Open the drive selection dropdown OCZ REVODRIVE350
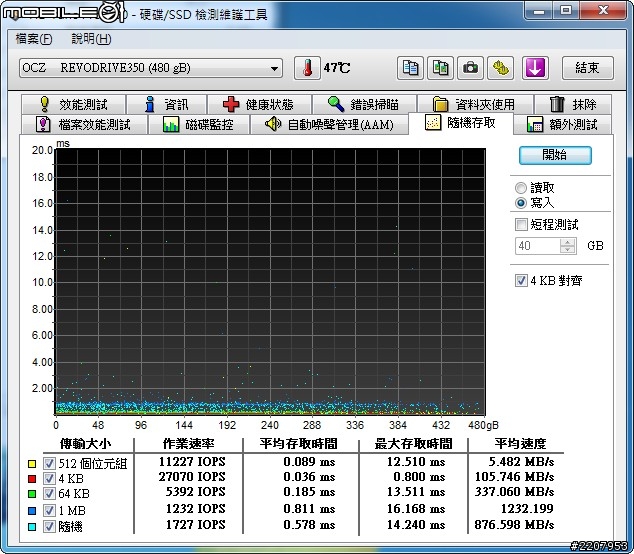The image size is (634, 554). [150, 68]
